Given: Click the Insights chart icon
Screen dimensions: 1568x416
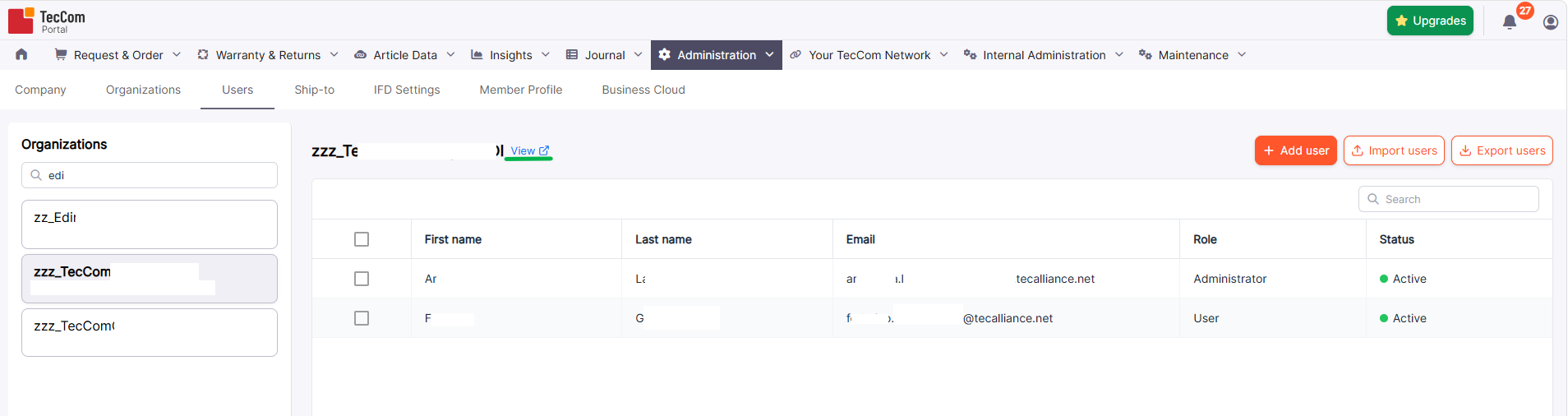Looking at the screenshot, I should tap(477, 54).
